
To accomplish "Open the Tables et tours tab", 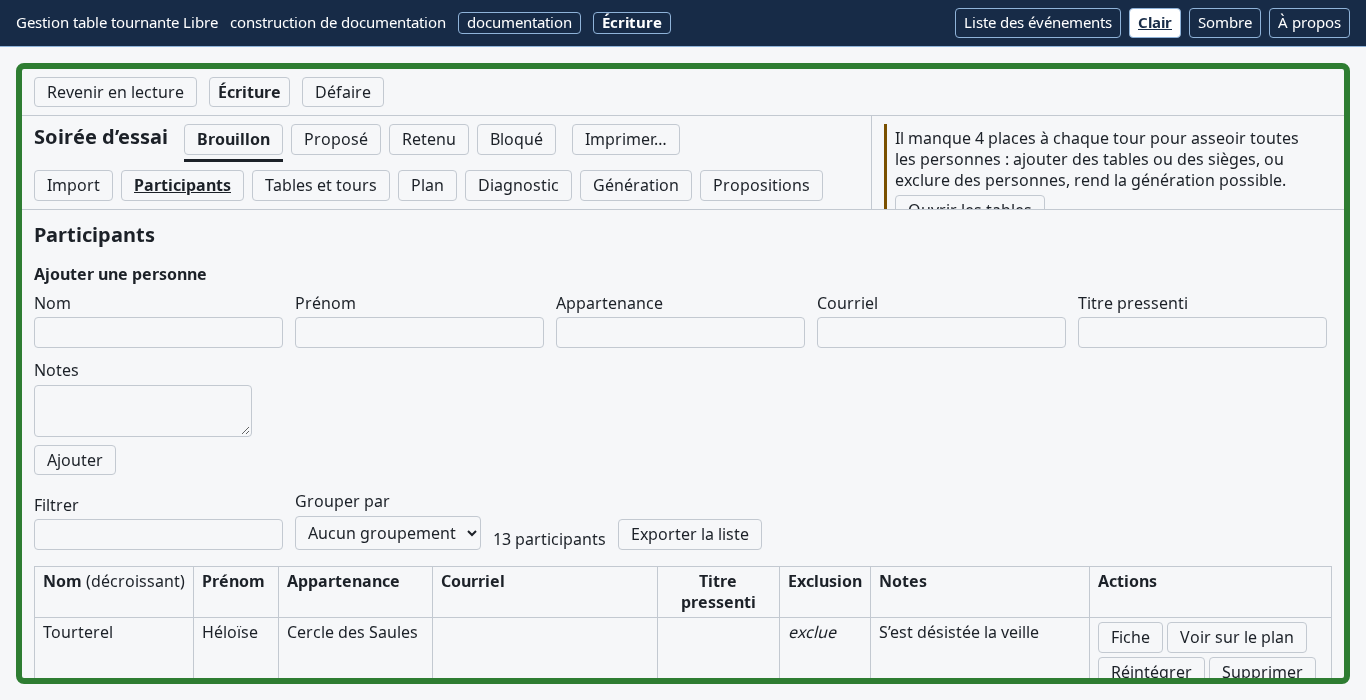I will pyautogui.click(x=321, y=186).
